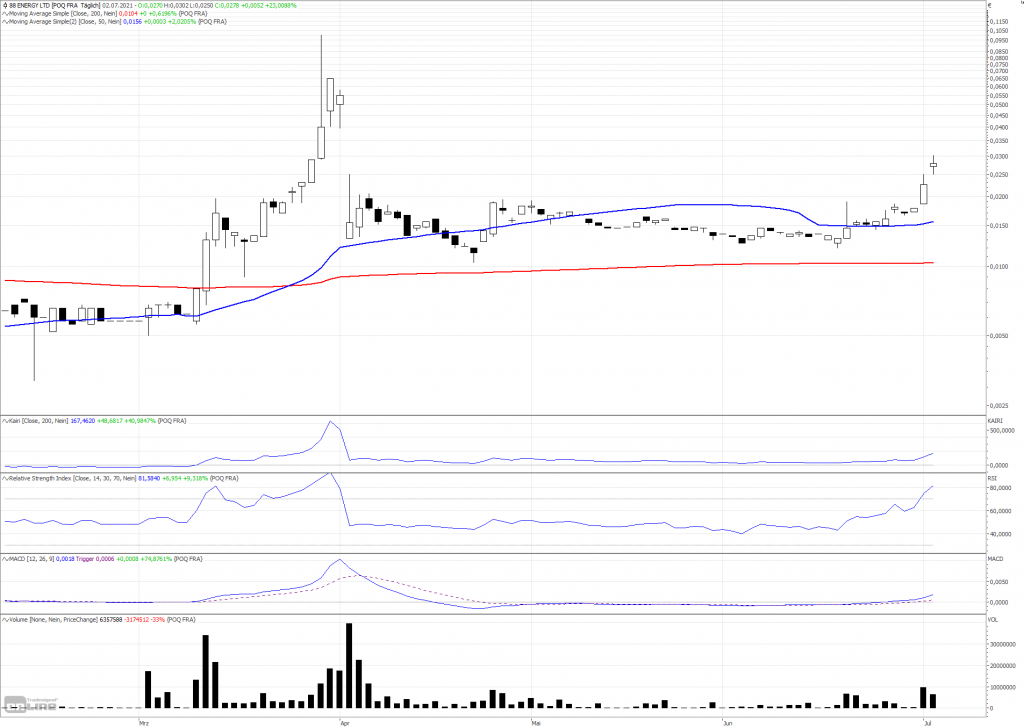Click the Apr label on the time axis
This screenshot has height=727, width=1024.
345,724
